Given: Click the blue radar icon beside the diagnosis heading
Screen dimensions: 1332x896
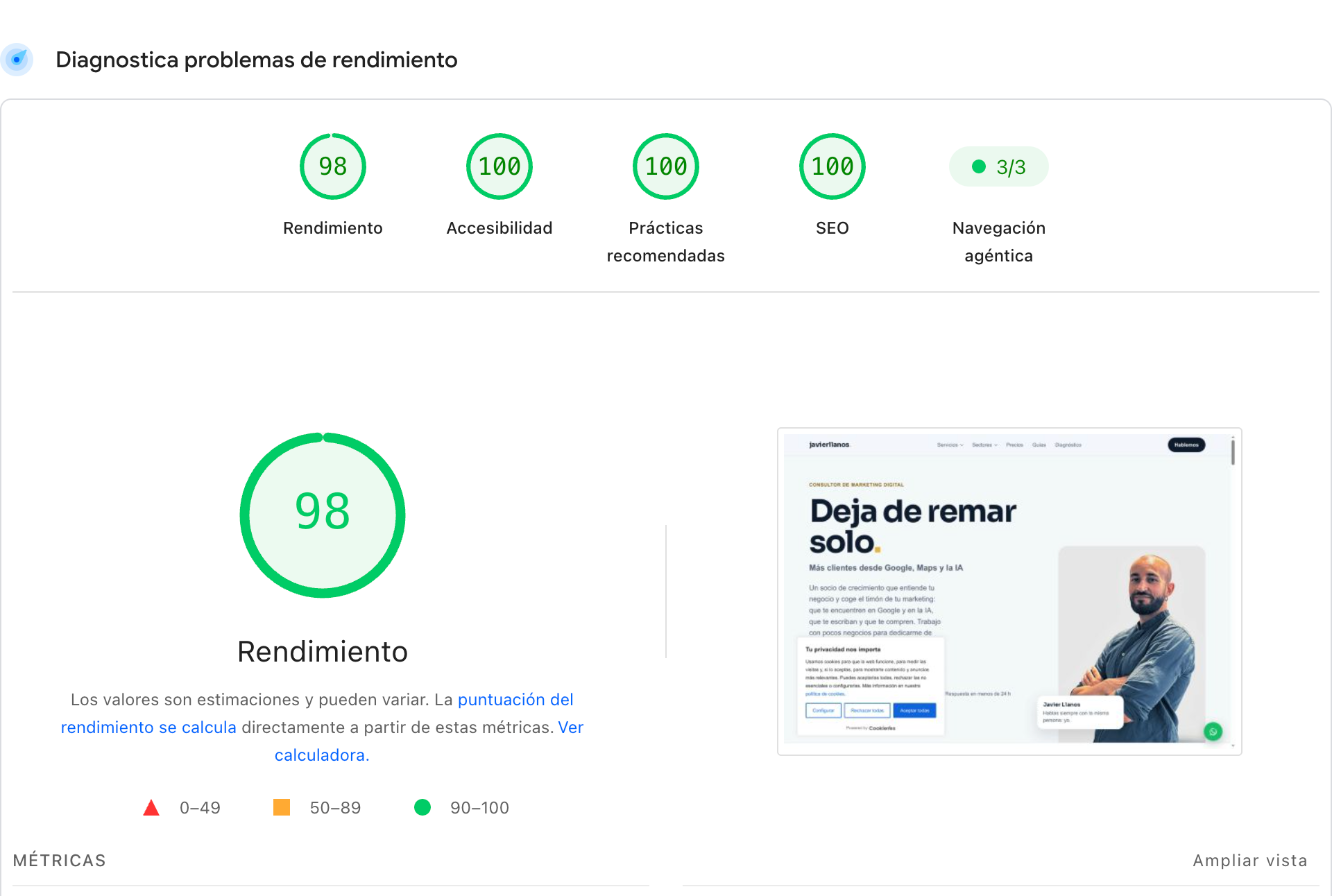Looking at the screenshot, I should click(17, 60).
